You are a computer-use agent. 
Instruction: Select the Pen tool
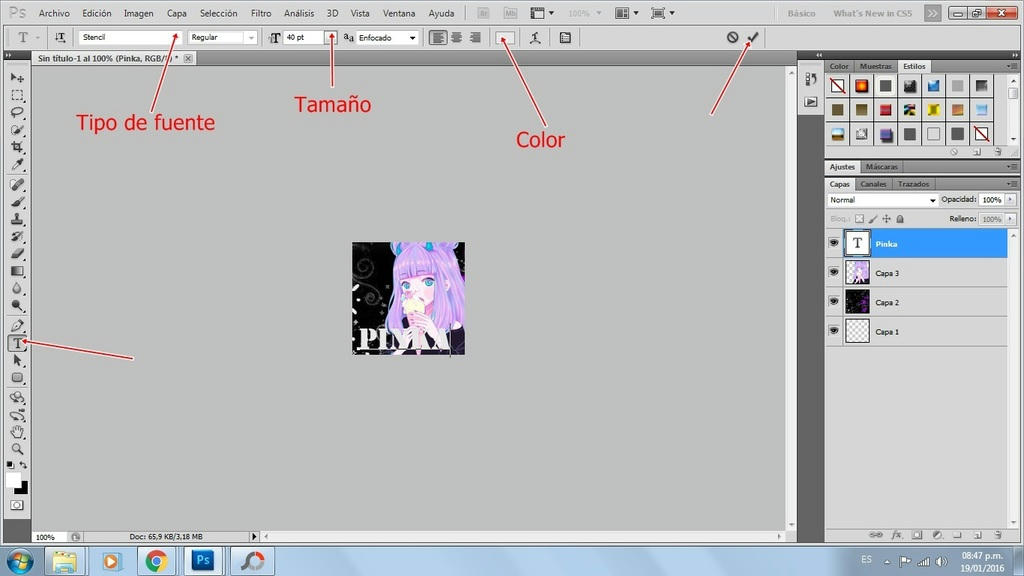pos(17,326)
